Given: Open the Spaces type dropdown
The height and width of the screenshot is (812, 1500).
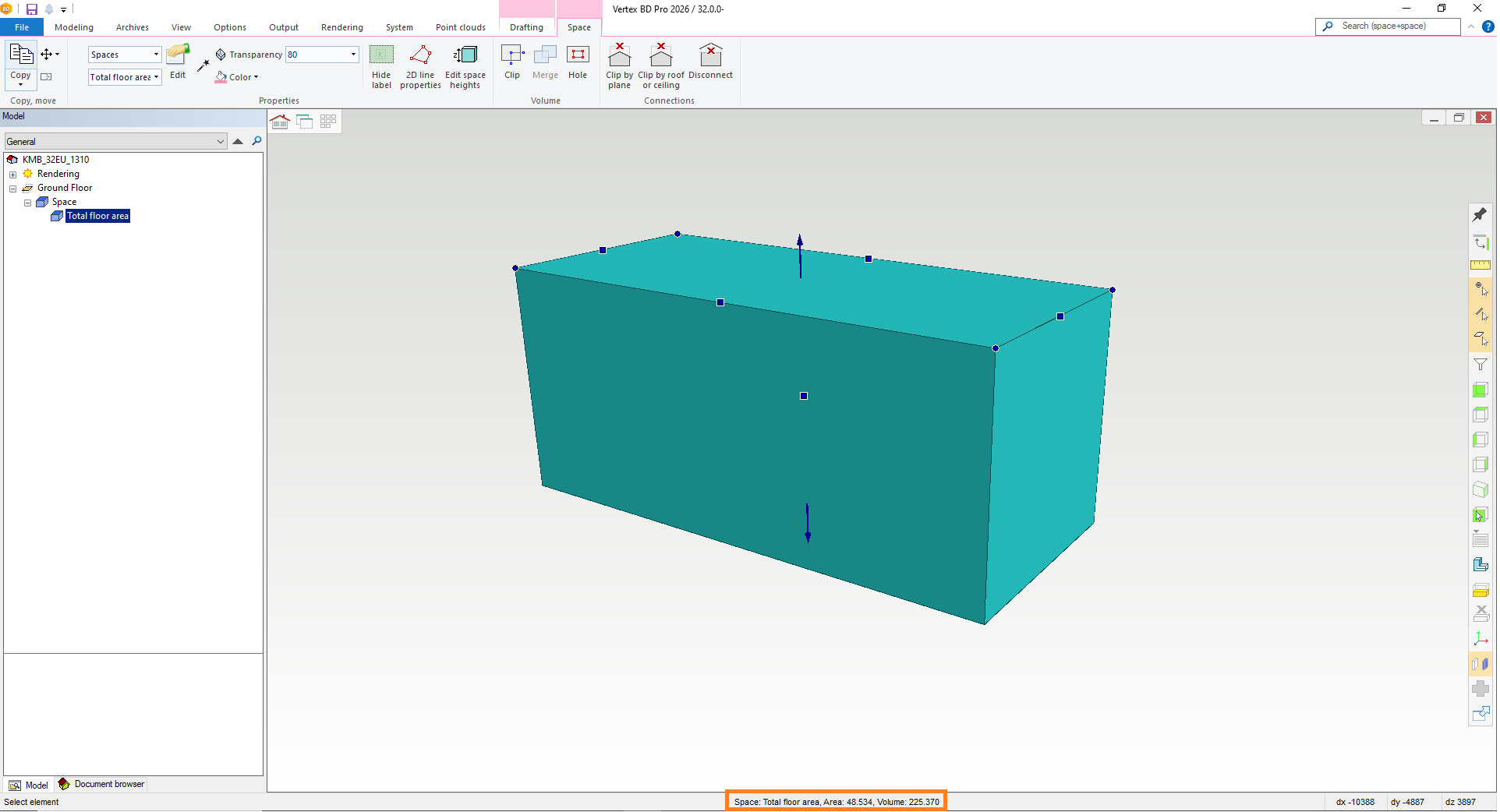Looking at the screenshot, I should click(x=156, y=55).
